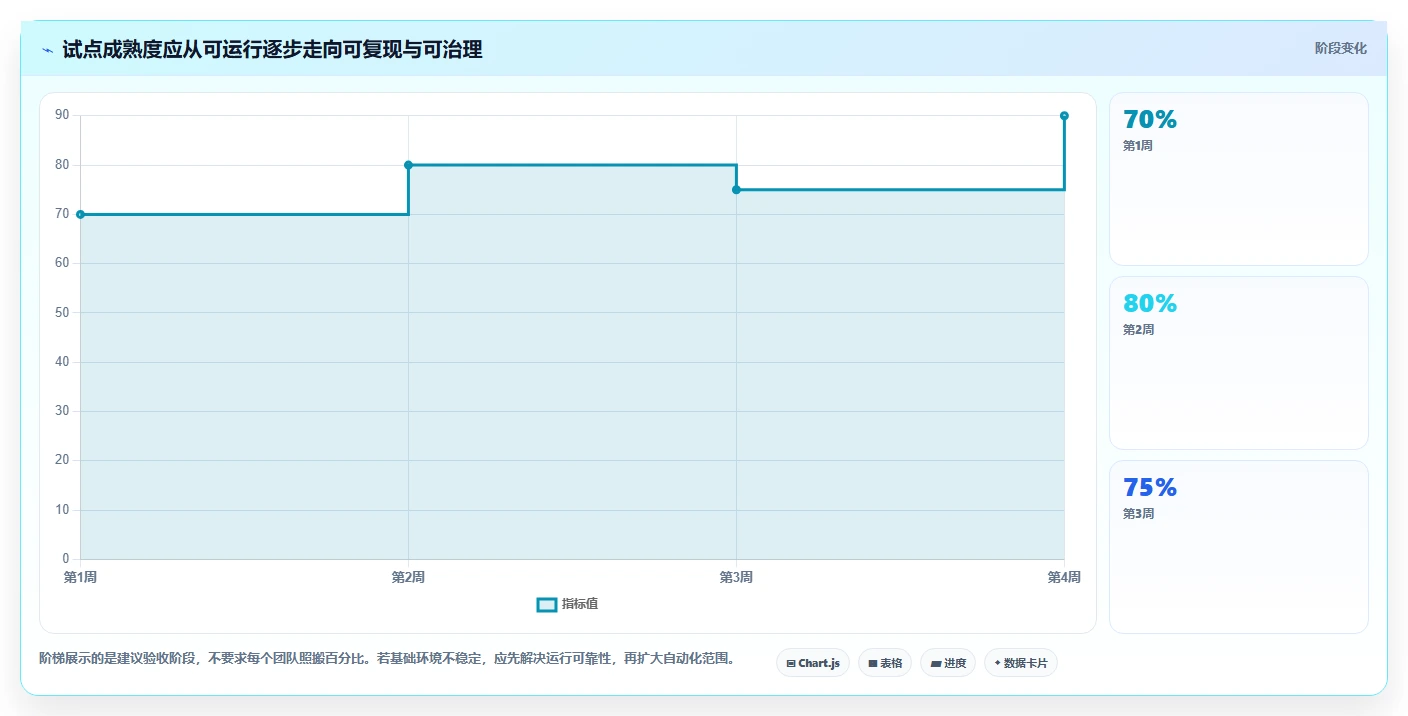1408x716 pixels.
Task: Click the y-axis value 50
Action: (62, 312)
